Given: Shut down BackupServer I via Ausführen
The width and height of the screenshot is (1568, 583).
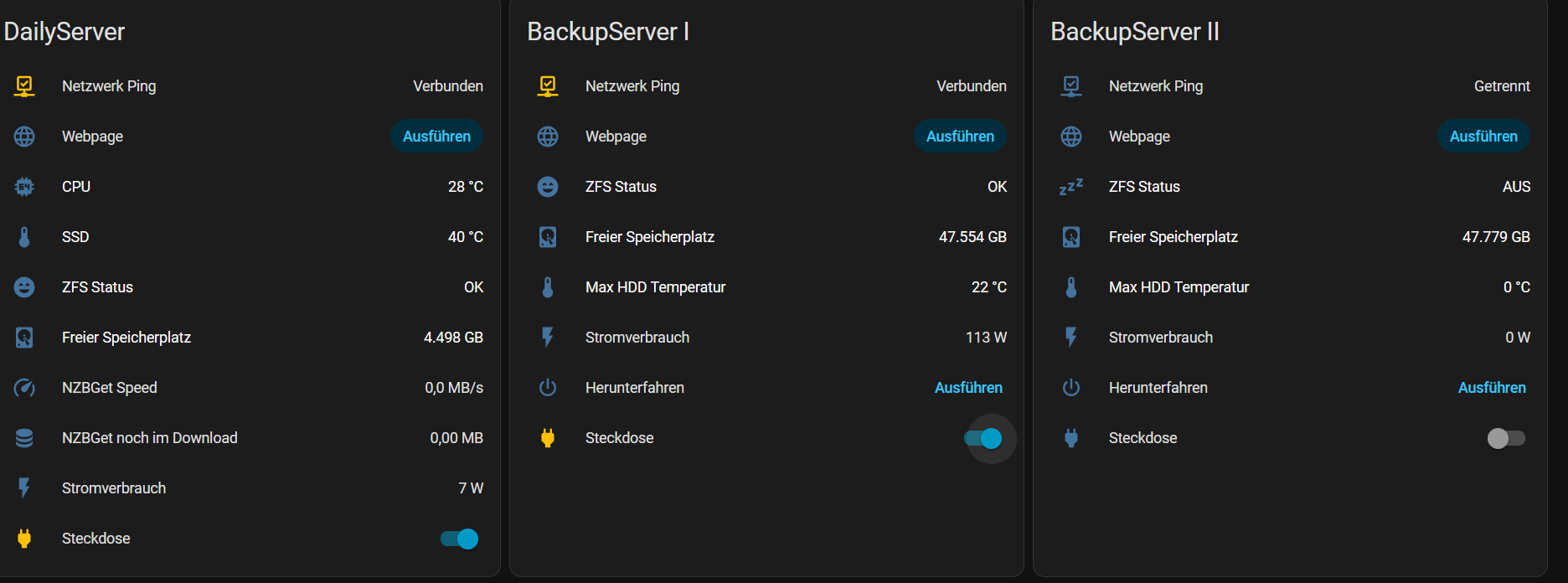Looking at the screenshot, I should 968,388.
